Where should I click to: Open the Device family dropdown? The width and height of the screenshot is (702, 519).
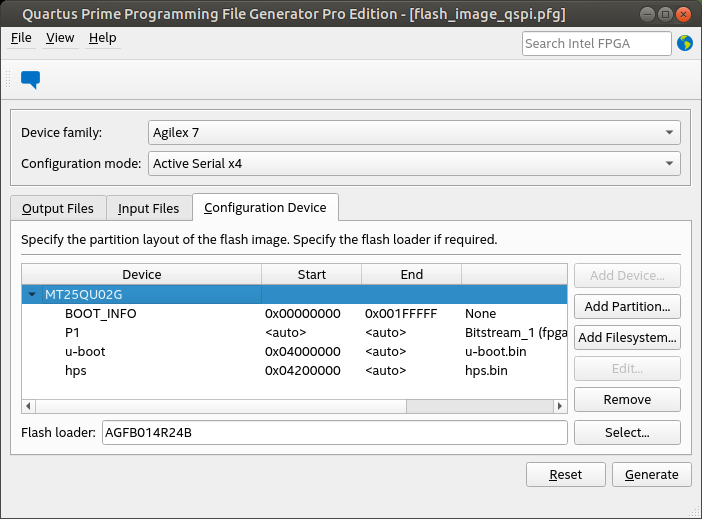pos(414,132)
